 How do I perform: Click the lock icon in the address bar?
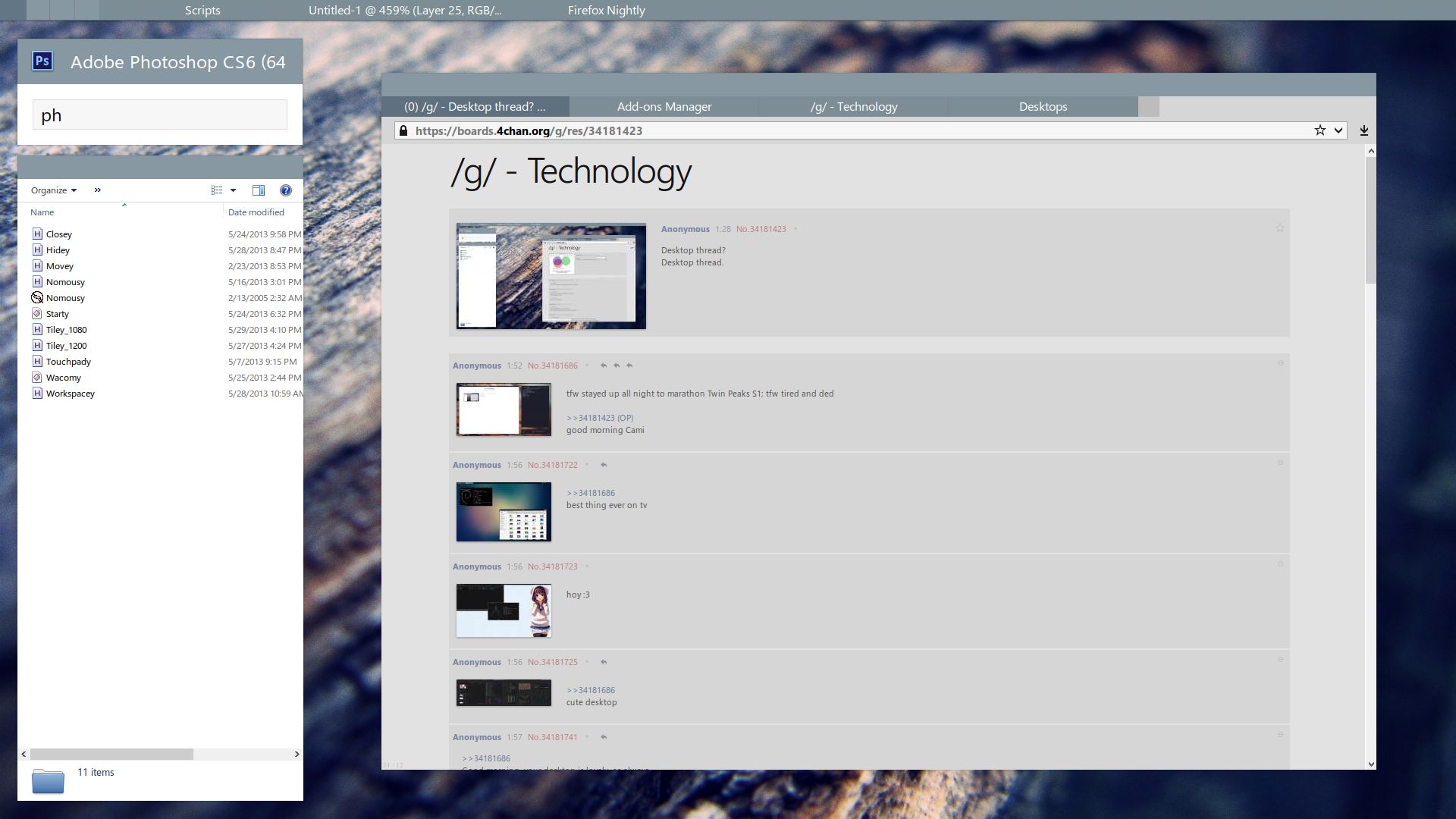[x=403, y=130]
